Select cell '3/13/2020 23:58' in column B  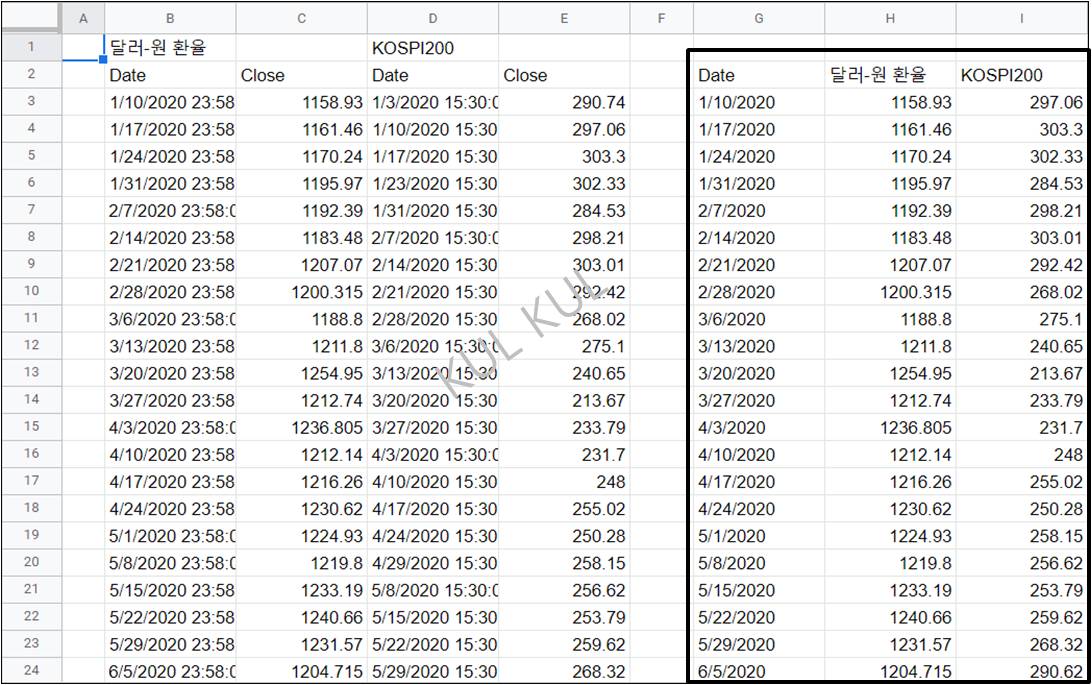[170, 347]
